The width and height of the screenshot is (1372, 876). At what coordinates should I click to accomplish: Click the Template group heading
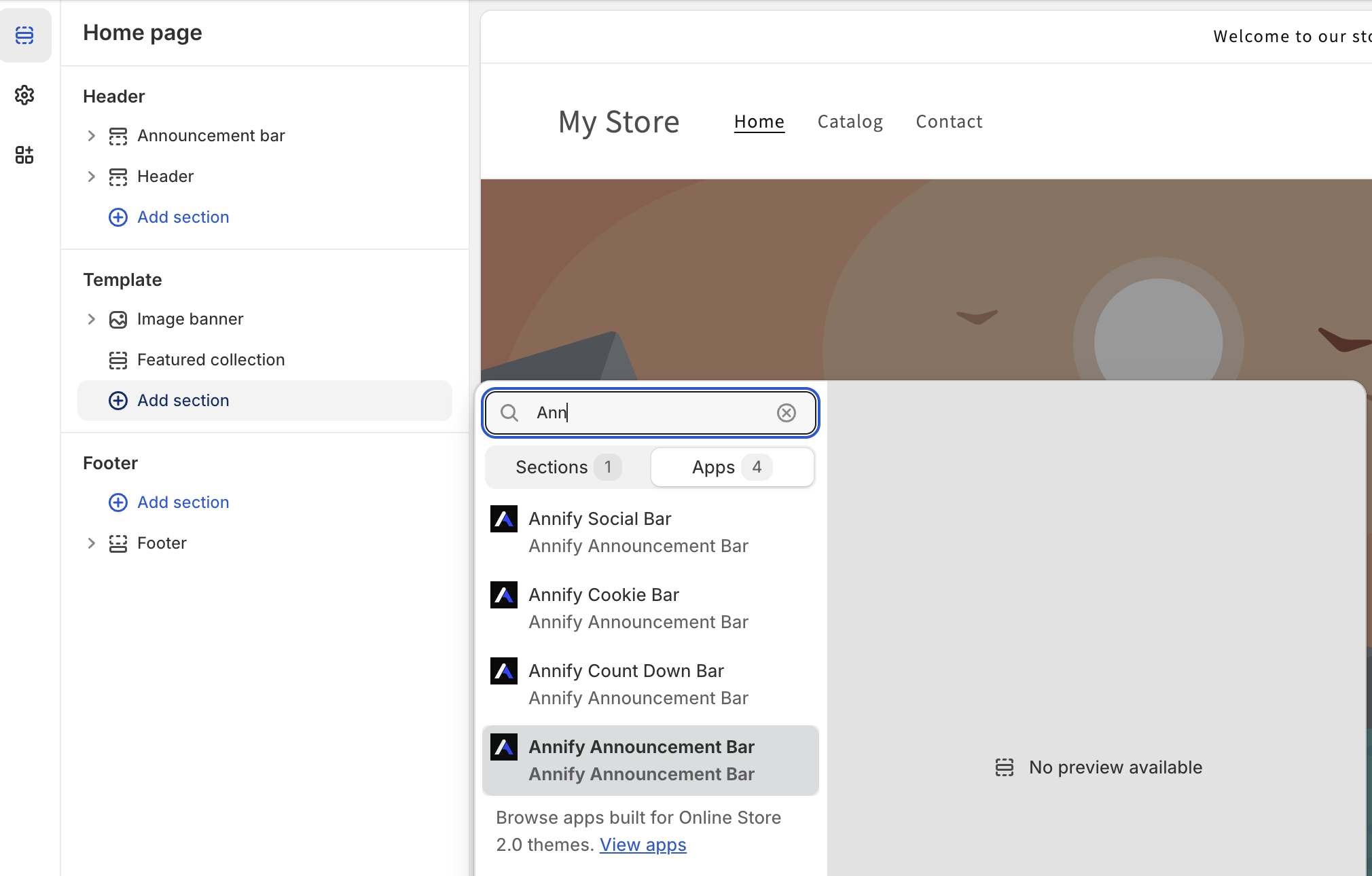click(x=122, y=280)
